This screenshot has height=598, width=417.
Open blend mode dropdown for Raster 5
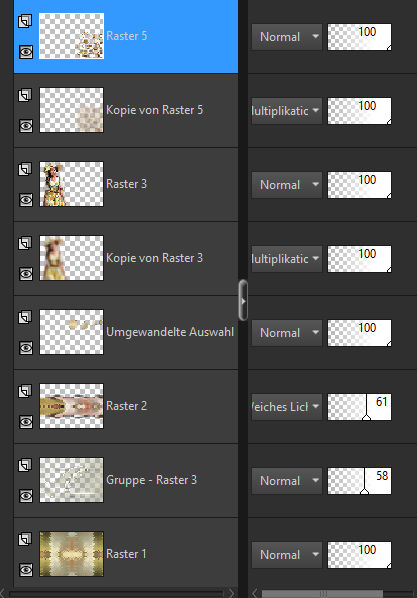pos(287,37)
